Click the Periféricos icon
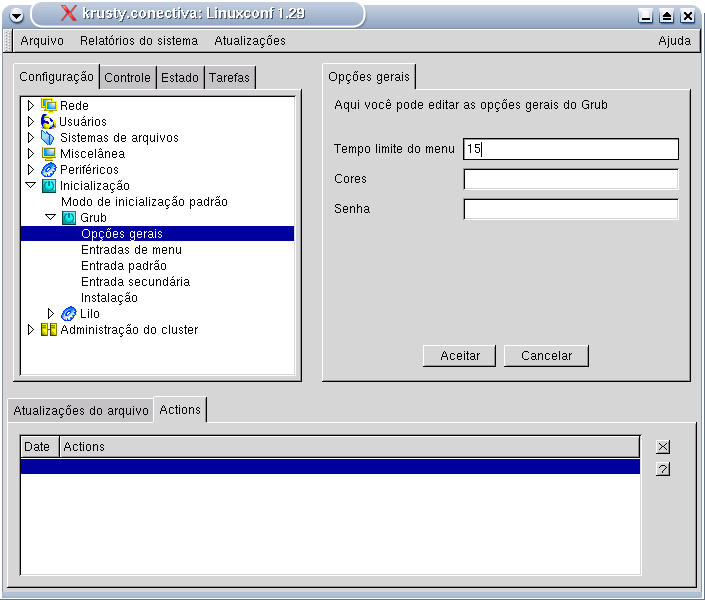 [49, 170]
